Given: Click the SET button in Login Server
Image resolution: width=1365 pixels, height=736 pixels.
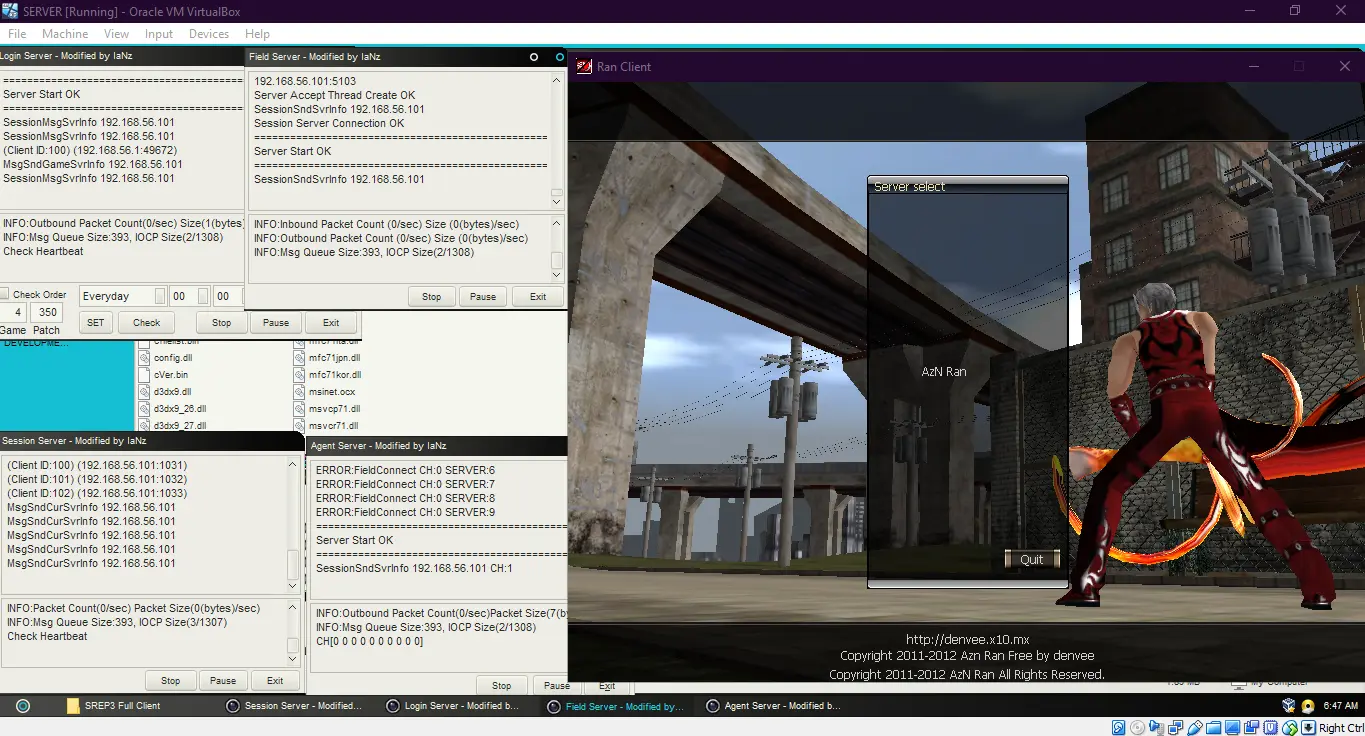Looking at the screenshot, I should (x=95, y=323).
